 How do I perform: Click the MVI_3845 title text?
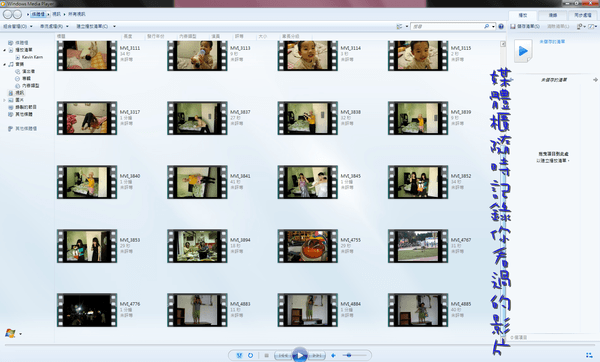click(351, 176)
